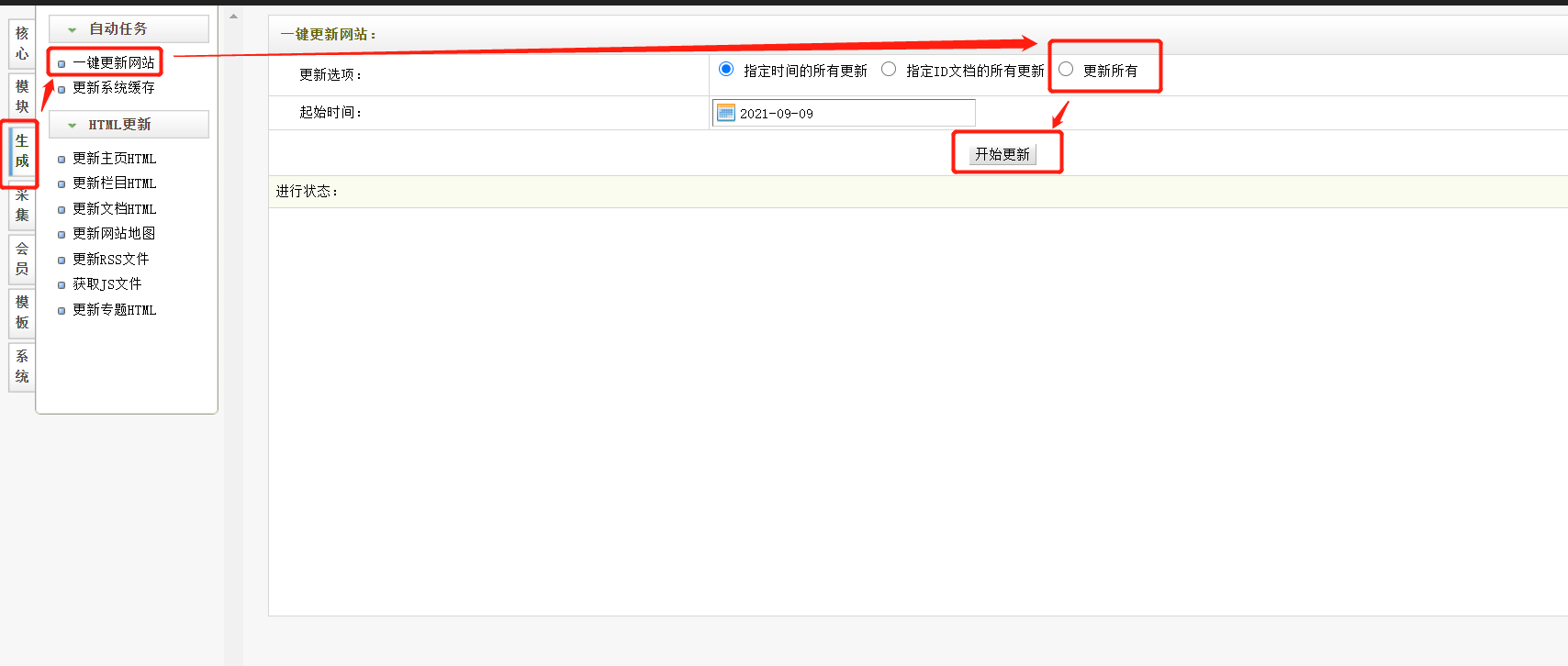Open the 采集 side tab
Screen dimensions: 1568x666
22,205
